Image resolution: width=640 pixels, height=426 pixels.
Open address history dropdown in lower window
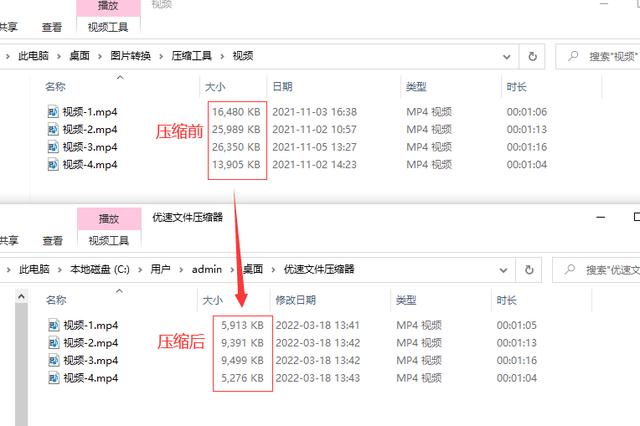point(503,270)
